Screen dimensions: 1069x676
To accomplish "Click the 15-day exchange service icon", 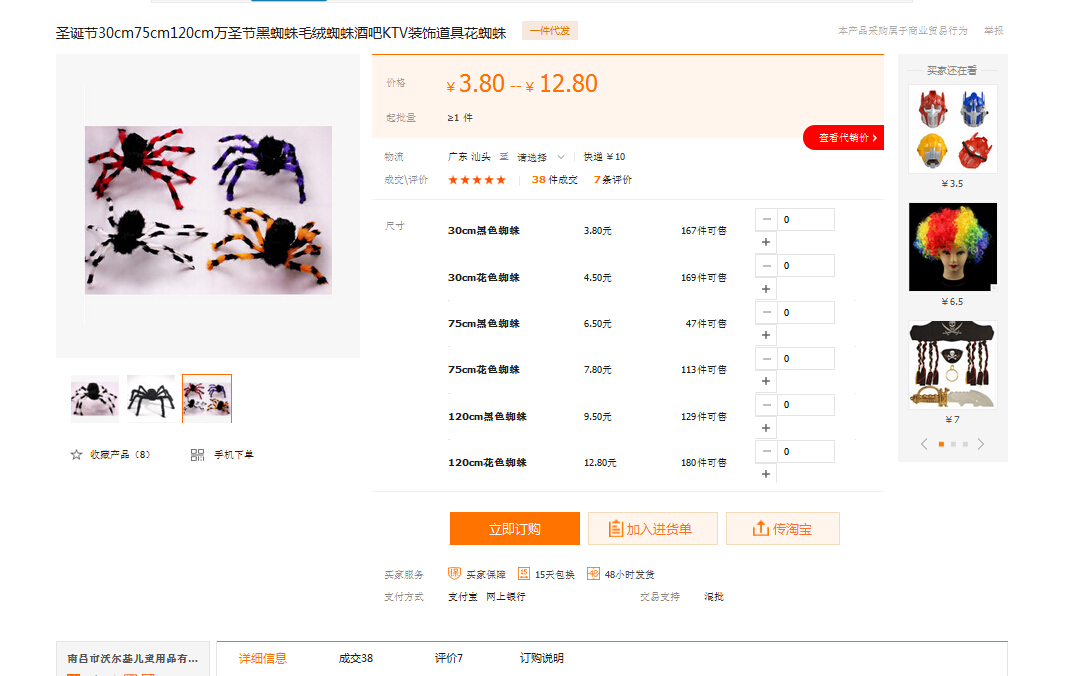I will (524, 574).
